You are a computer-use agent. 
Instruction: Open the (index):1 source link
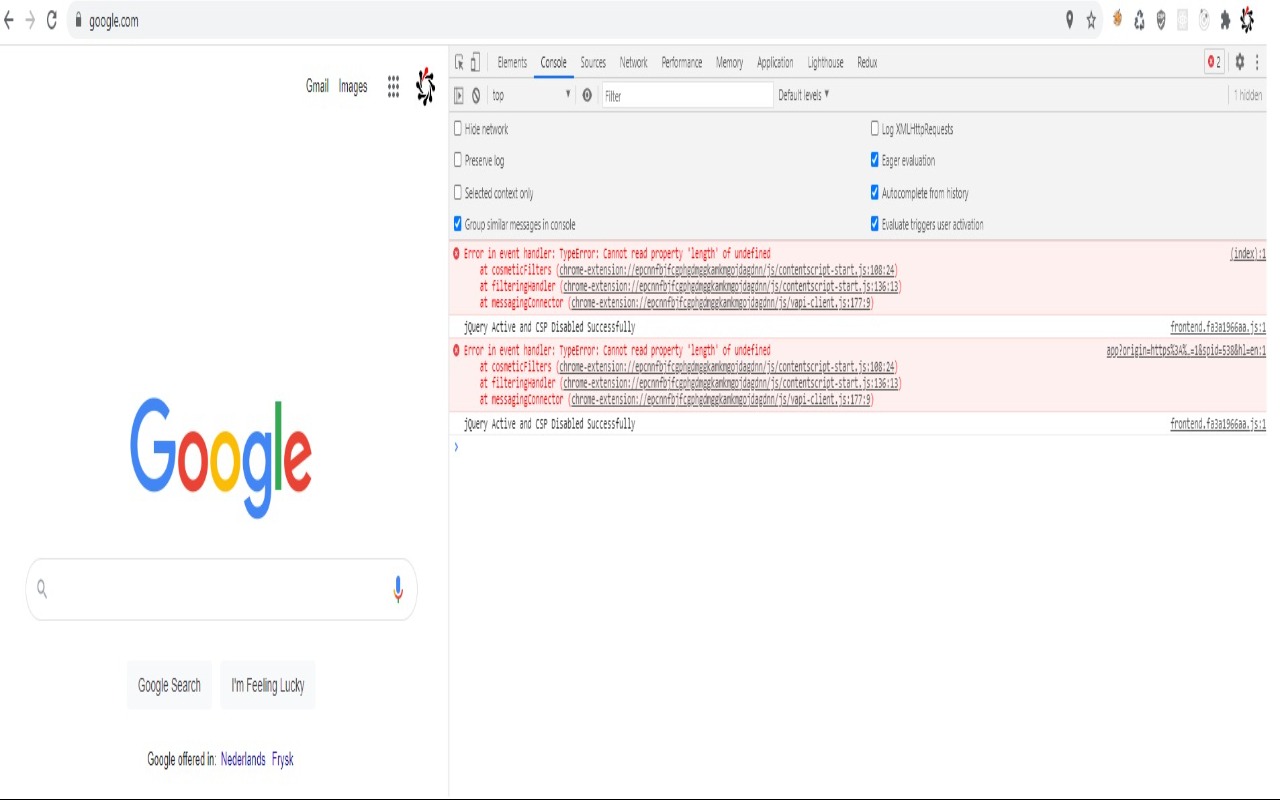(x=1248, y=254)
